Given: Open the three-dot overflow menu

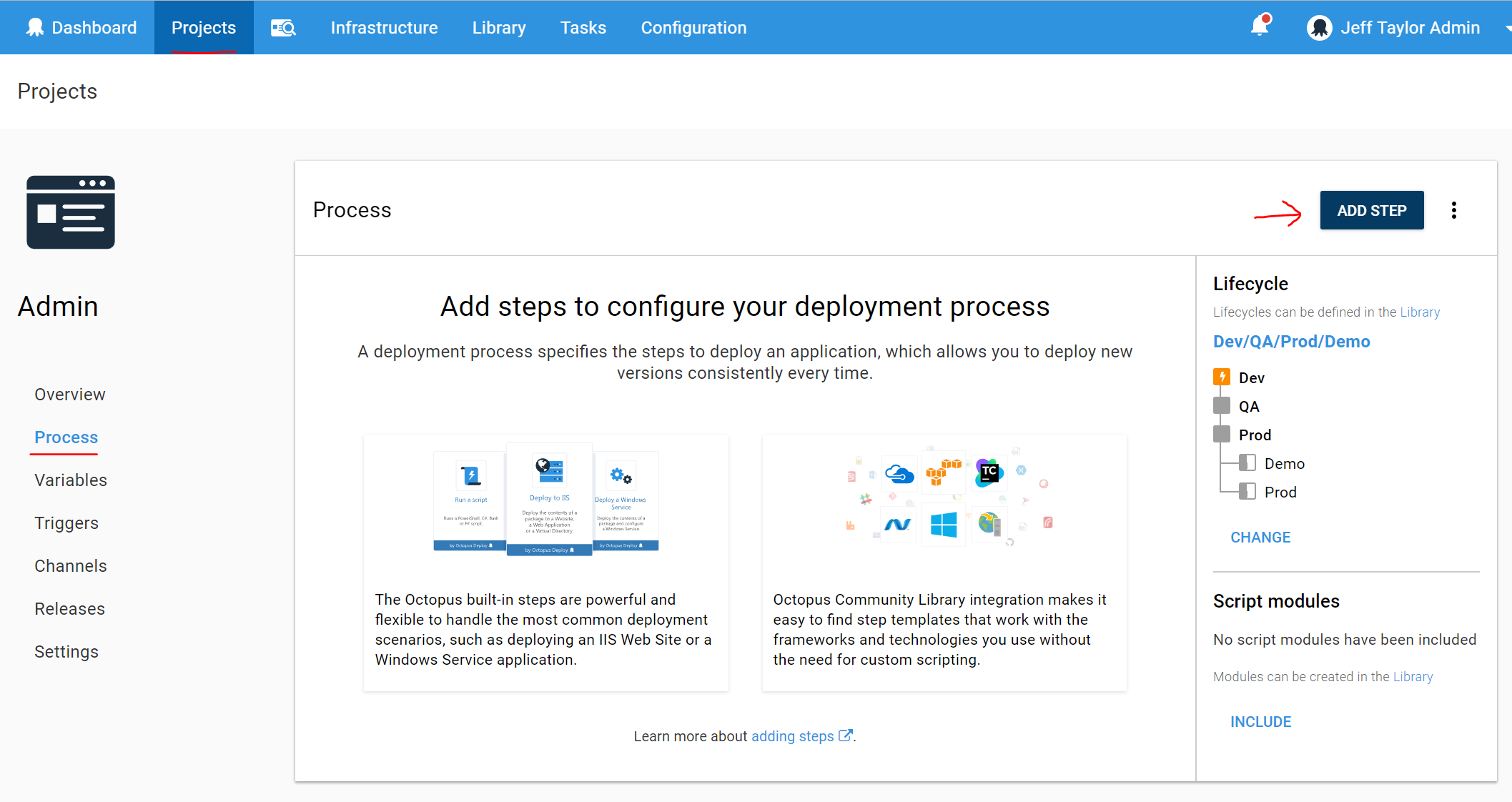Looking at the screenshot, I should (x=1453, y=210).
